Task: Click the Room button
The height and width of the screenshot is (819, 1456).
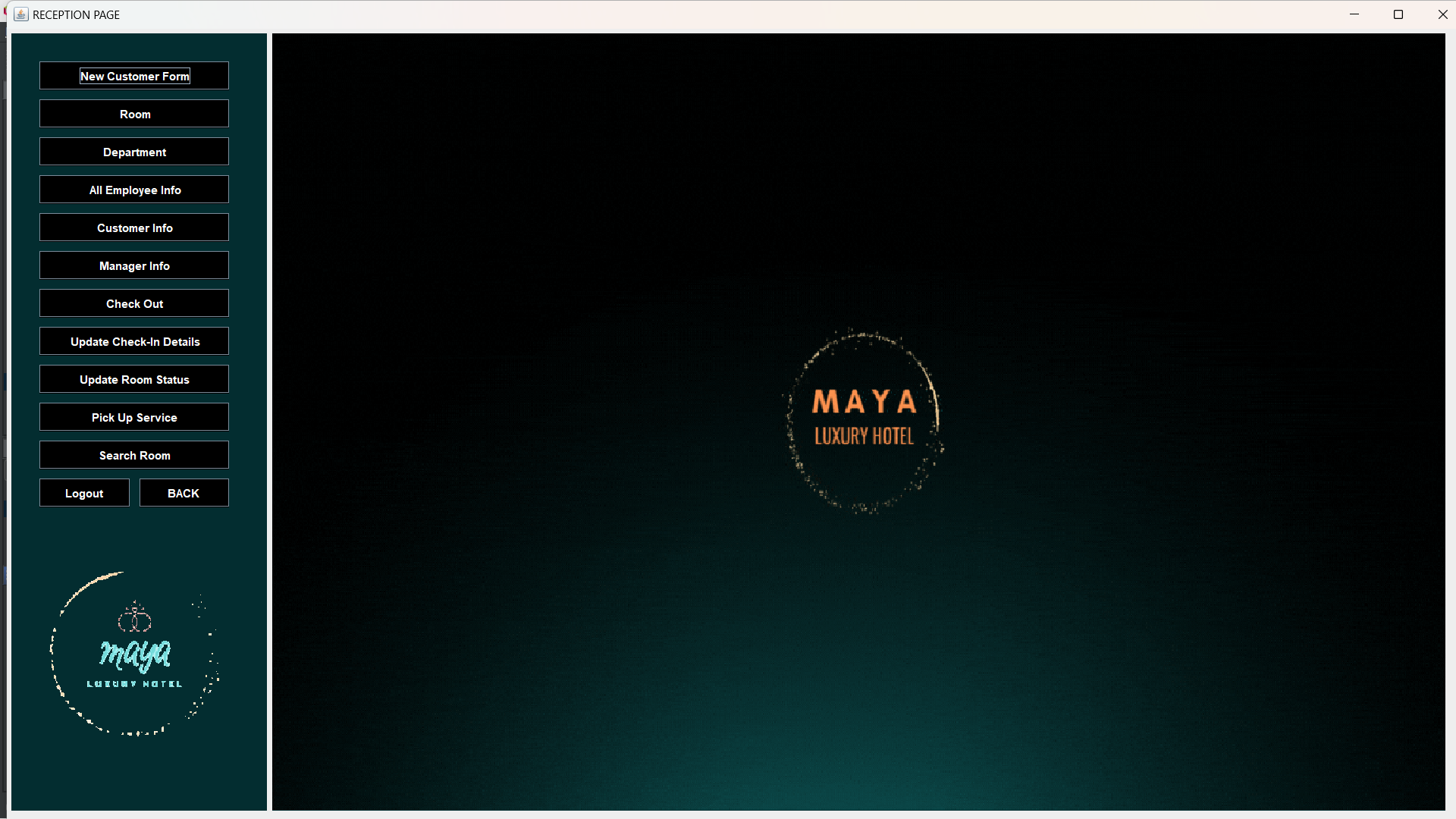Action: tap(134, 114)
